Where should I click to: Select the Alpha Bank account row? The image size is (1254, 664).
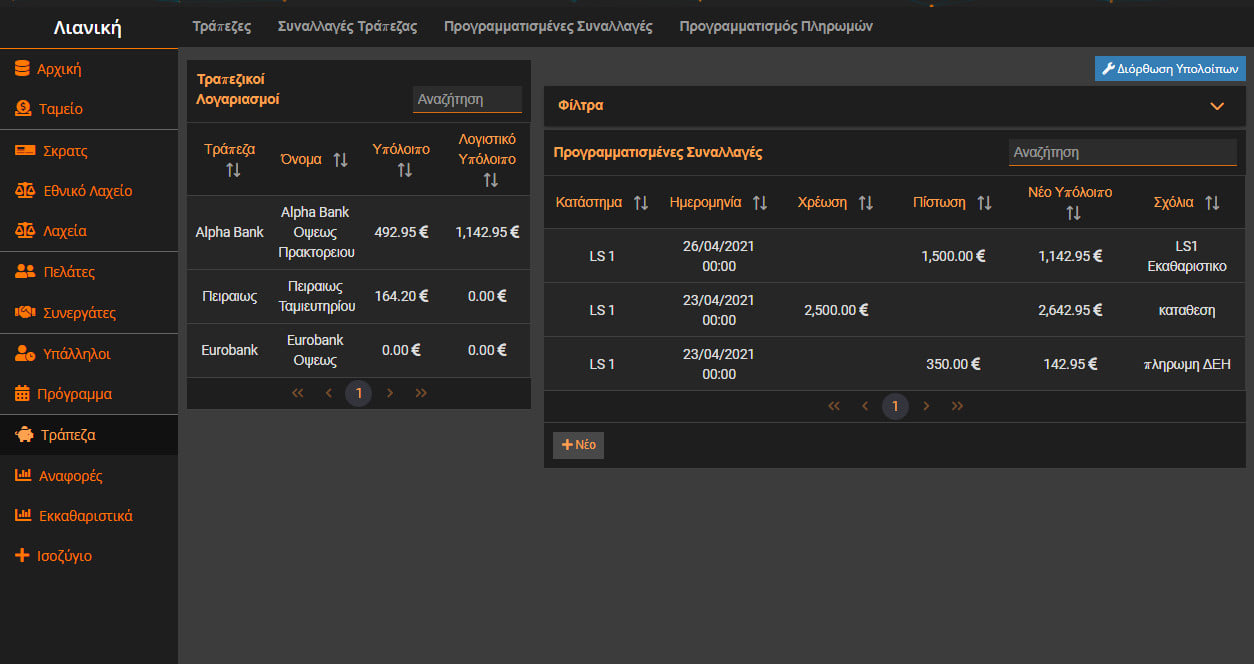[x=359, y=232]
